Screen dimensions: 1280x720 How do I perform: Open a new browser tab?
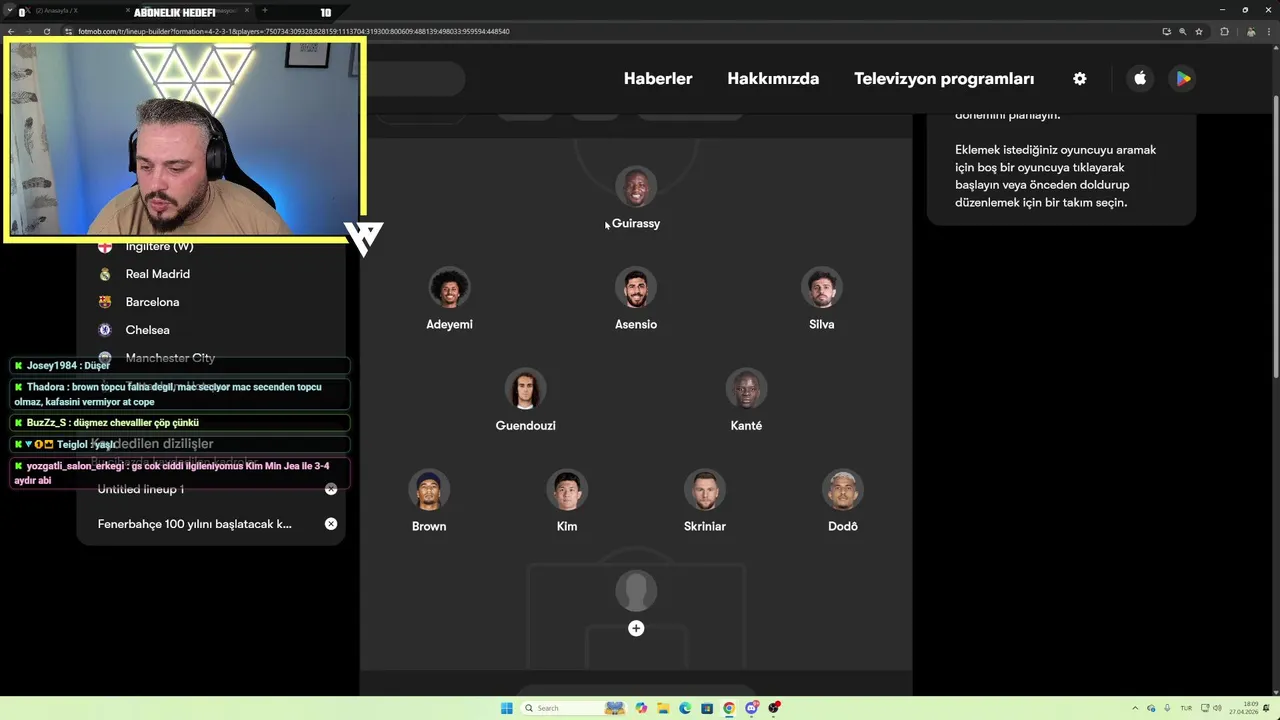[x=265, y=11]
